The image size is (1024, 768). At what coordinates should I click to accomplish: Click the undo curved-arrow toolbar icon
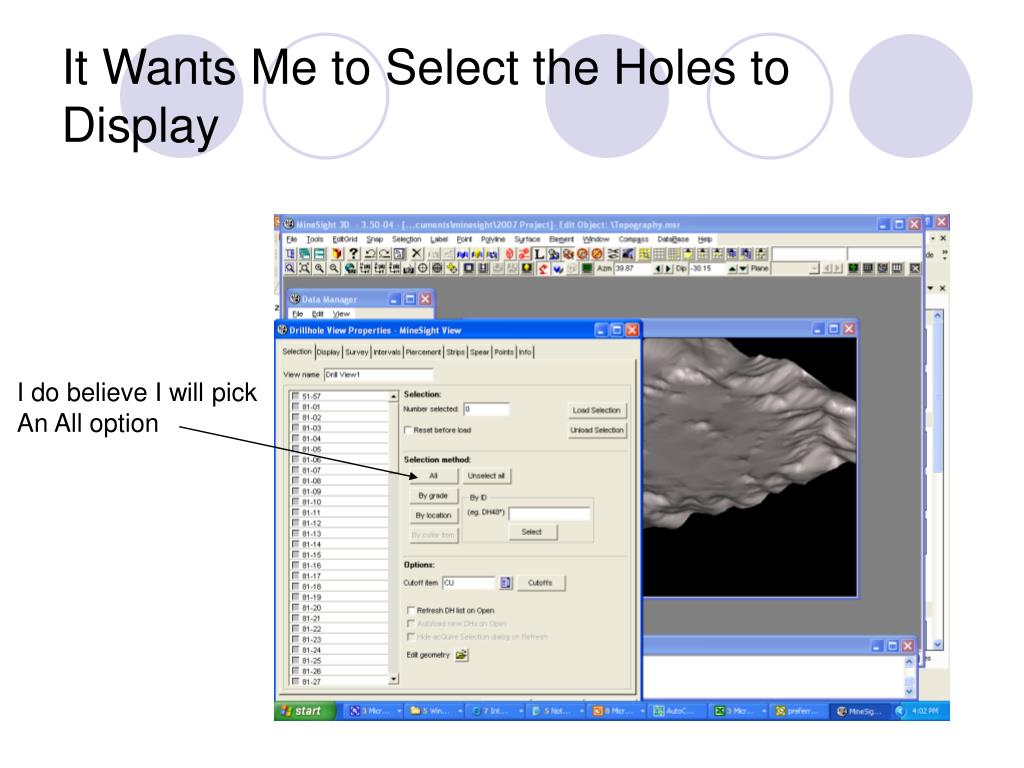point(370,253)
